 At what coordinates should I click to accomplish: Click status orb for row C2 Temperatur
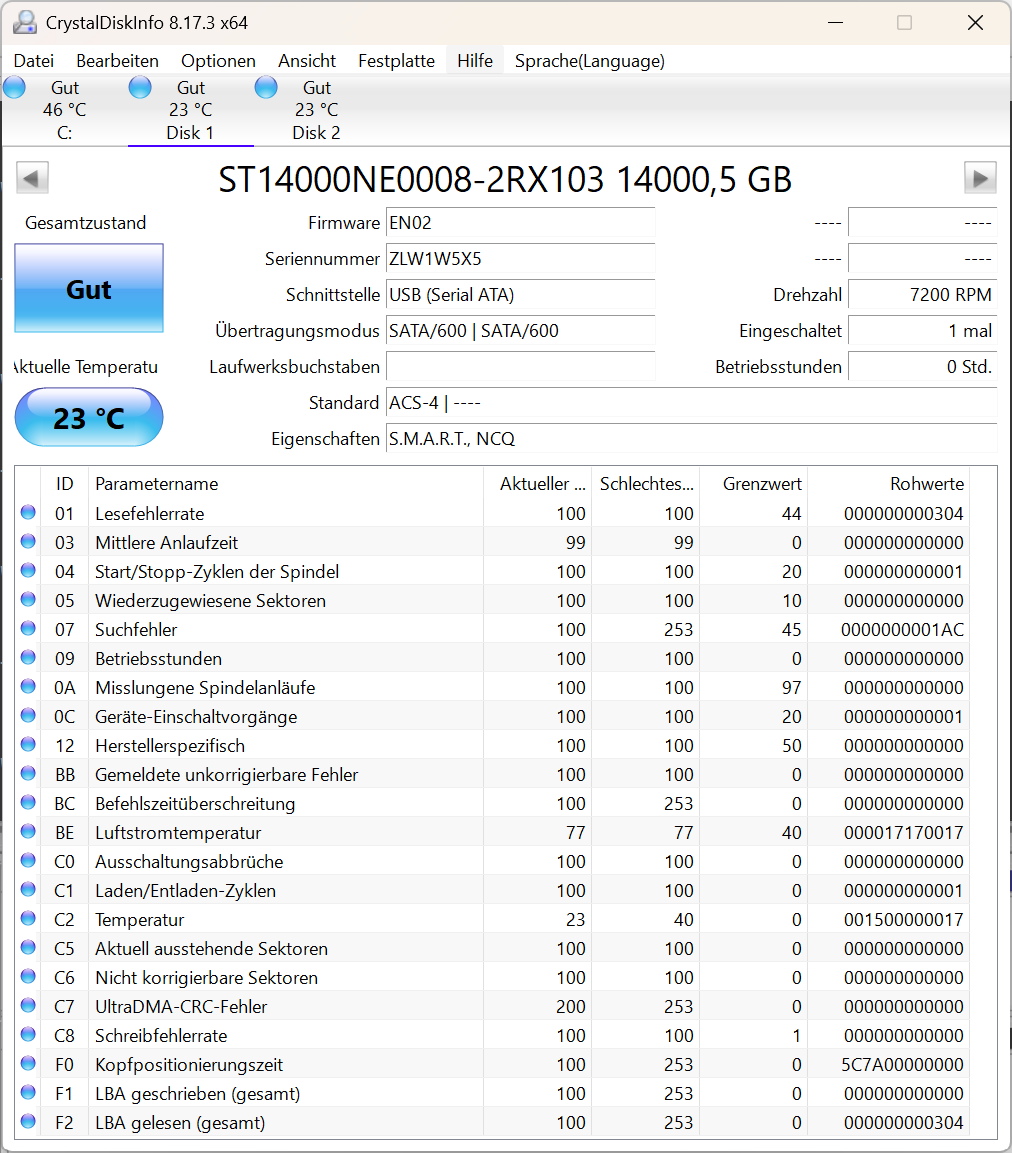point(28,918)
